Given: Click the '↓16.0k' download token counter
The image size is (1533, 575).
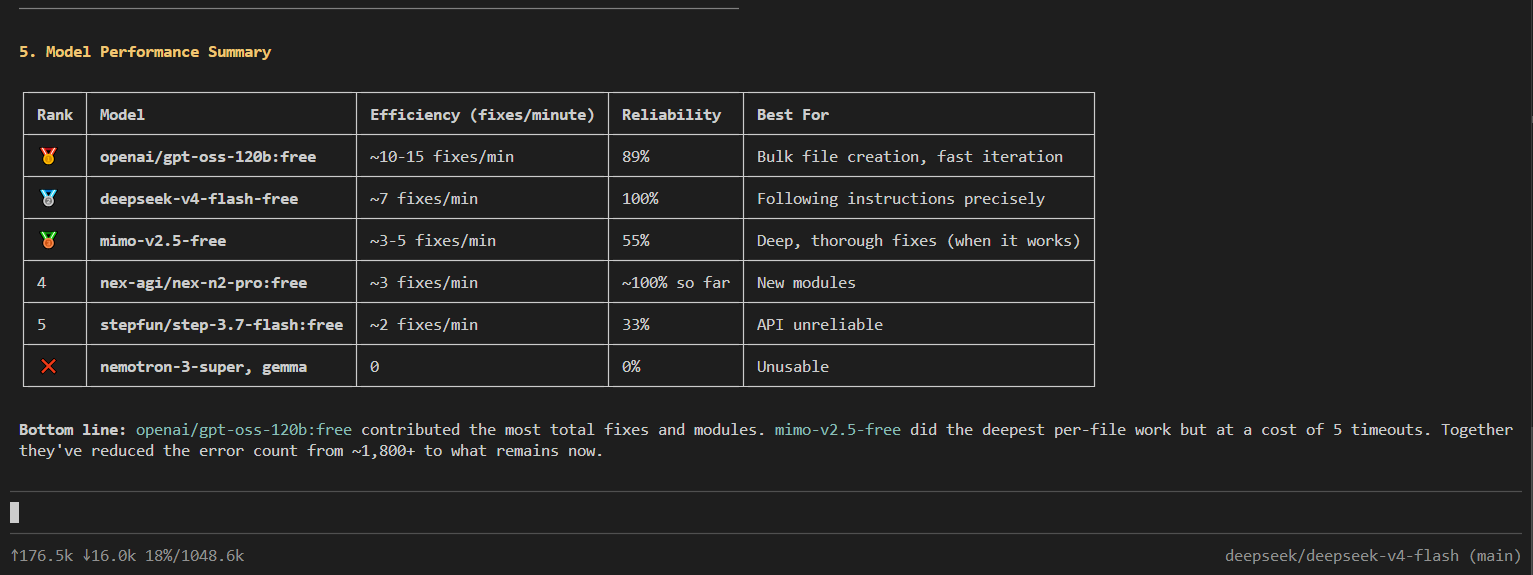Looking at the screenshot, I should pos(109,555).
